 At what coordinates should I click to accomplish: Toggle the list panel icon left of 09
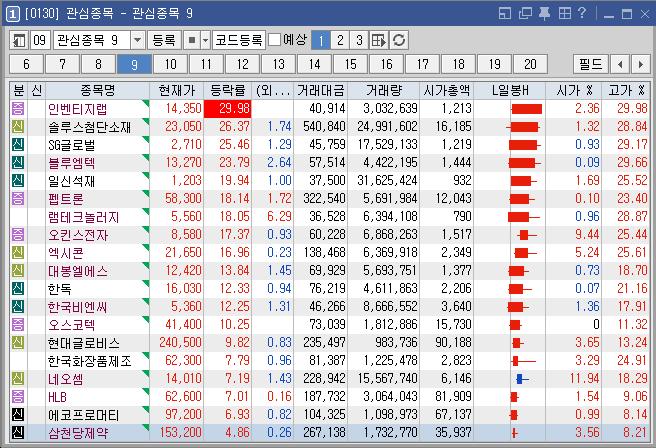19,41
